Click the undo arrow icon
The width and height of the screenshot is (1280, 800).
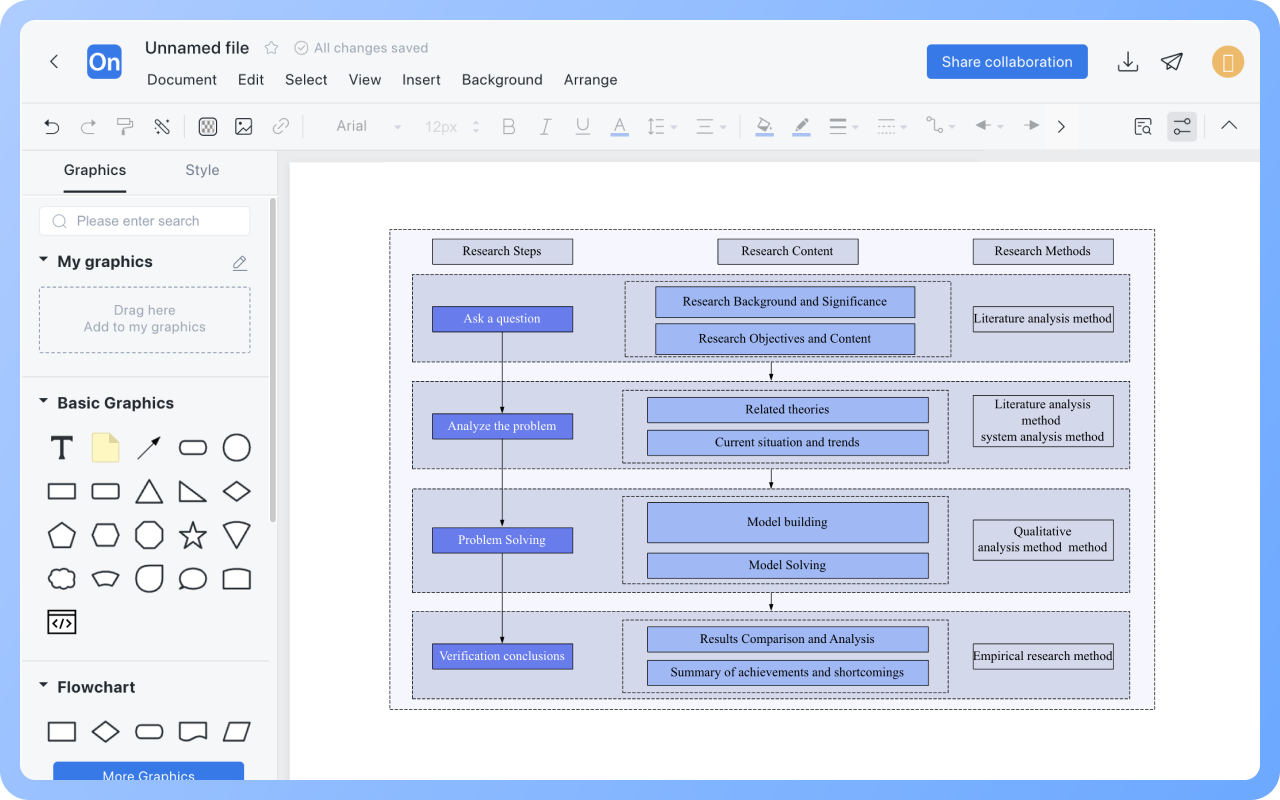tap(52, 126)
